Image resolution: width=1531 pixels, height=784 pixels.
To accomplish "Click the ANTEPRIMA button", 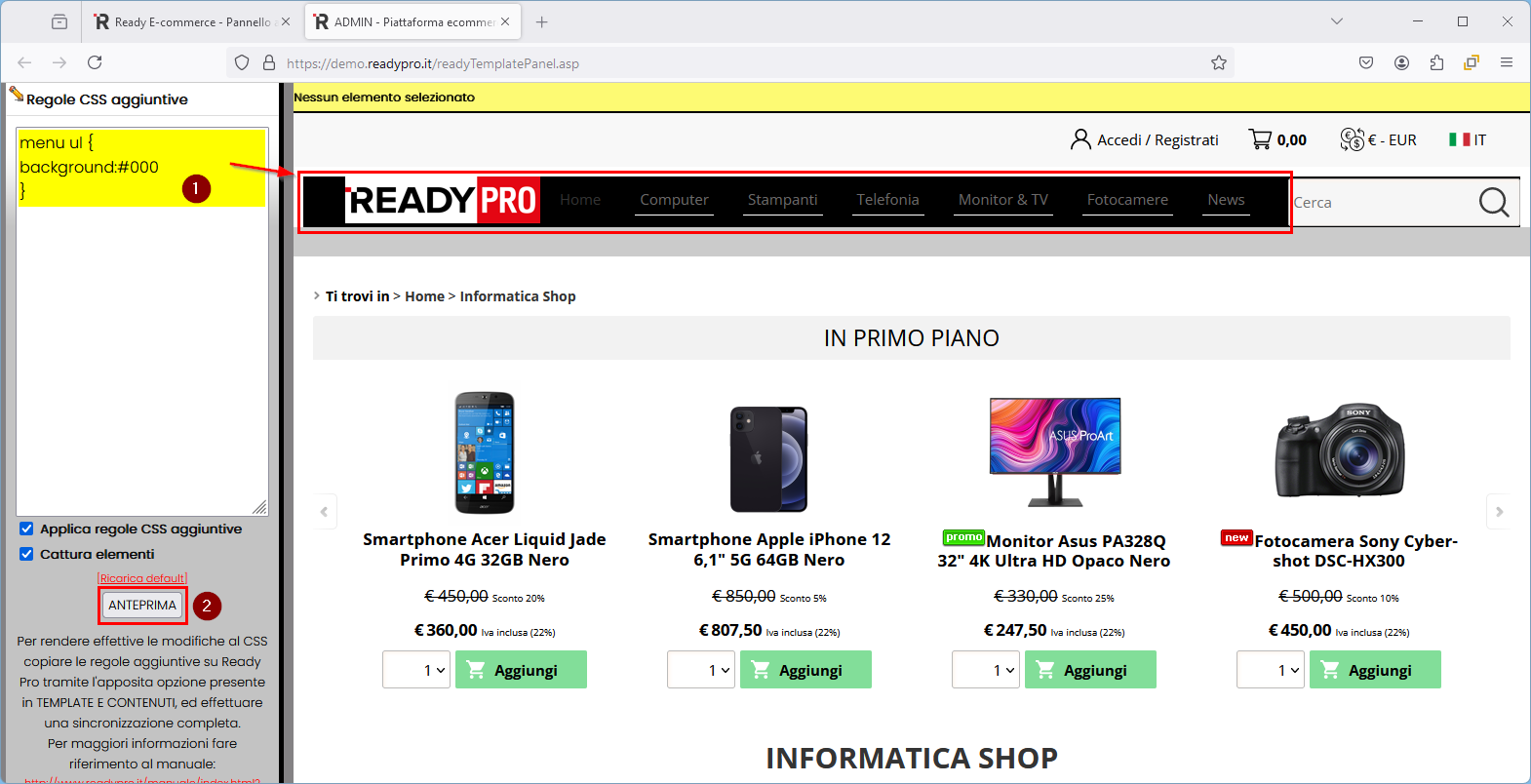I will pyautogui.click(x=142, y=606).
